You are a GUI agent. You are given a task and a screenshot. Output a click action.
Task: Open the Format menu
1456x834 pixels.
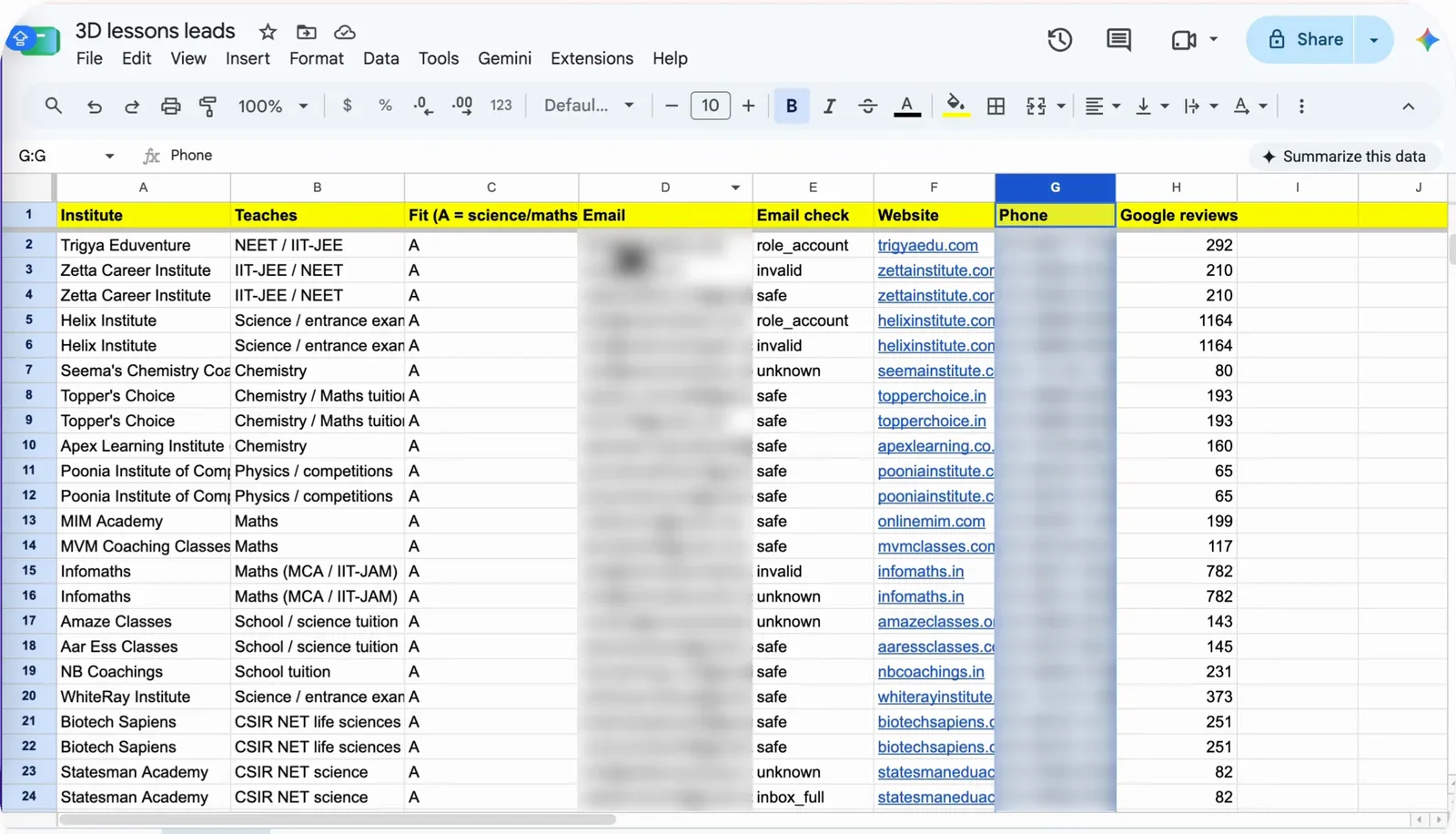[x=317, y=58]
